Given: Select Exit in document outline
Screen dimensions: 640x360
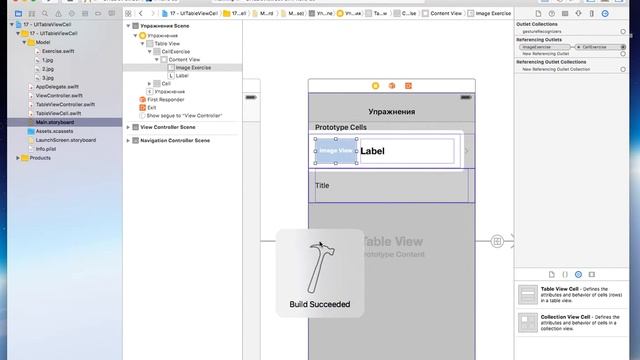Looking at the screenshot, I should tap(152, 108).
